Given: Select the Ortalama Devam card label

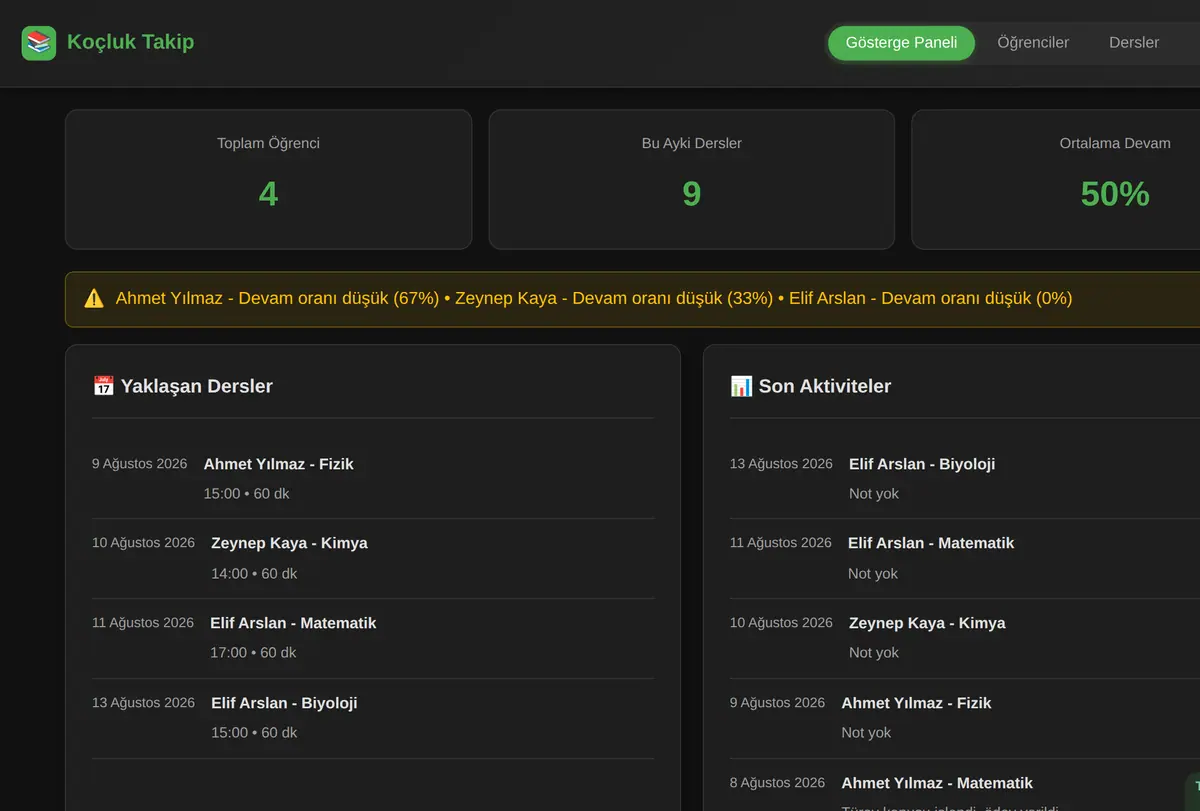Looking at the screenshot, I should click(1115, 143).
